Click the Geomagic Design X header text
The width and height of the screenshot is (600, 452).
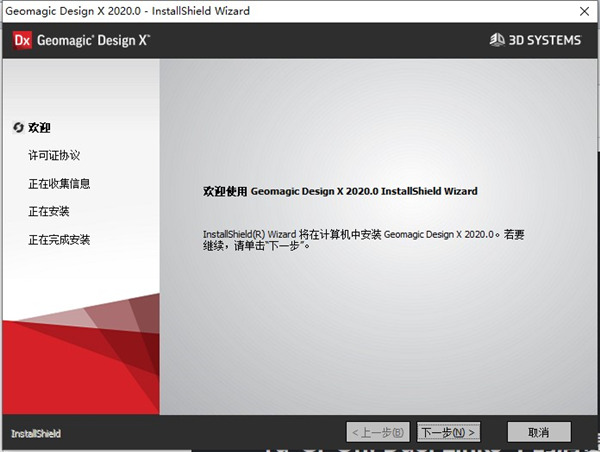pos(94,41)
